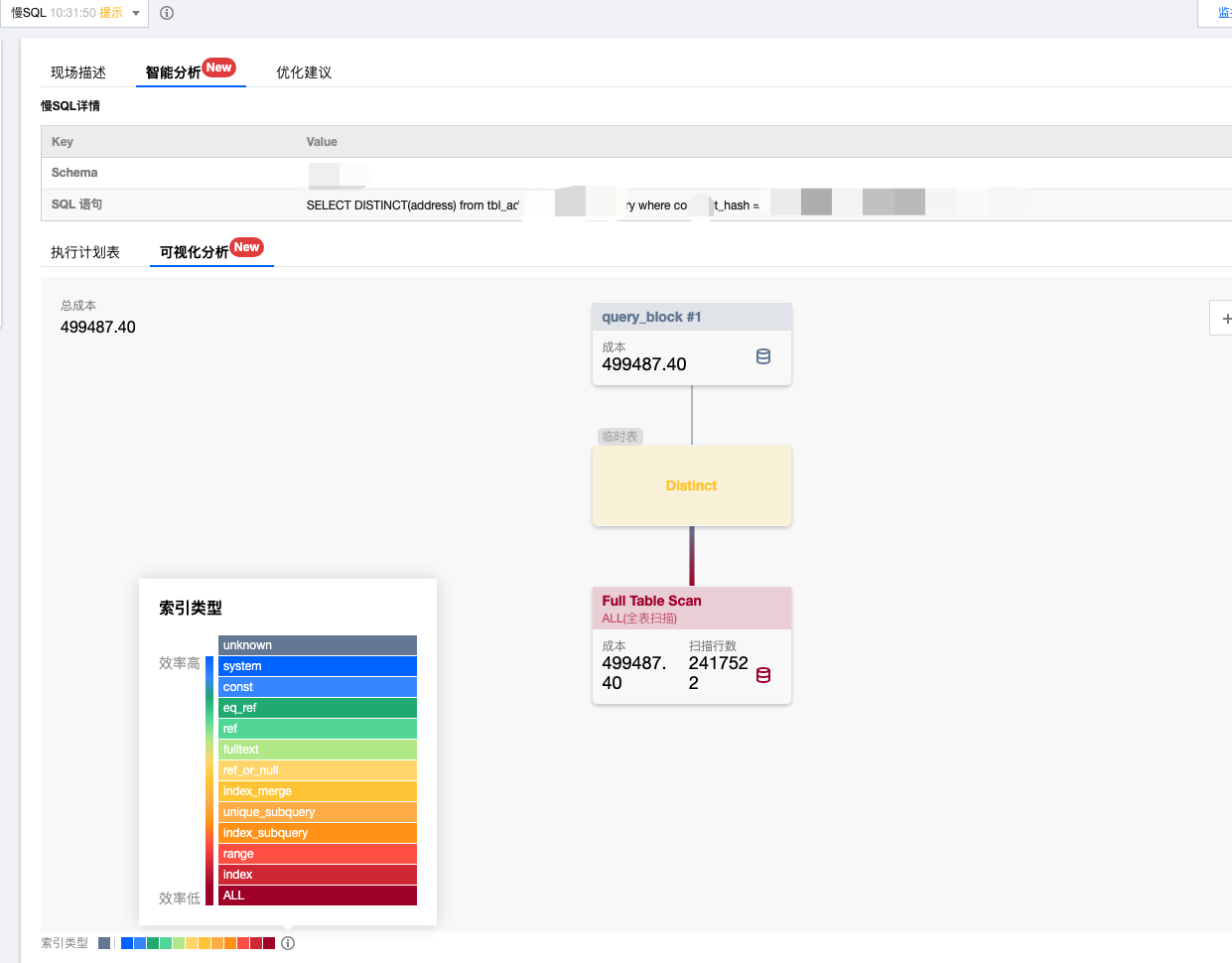Image resolution: width=1232 pixels, height=963 pixels.
Task: Switch to the 现场描述 tab
Action: click(x=78, y=72)
